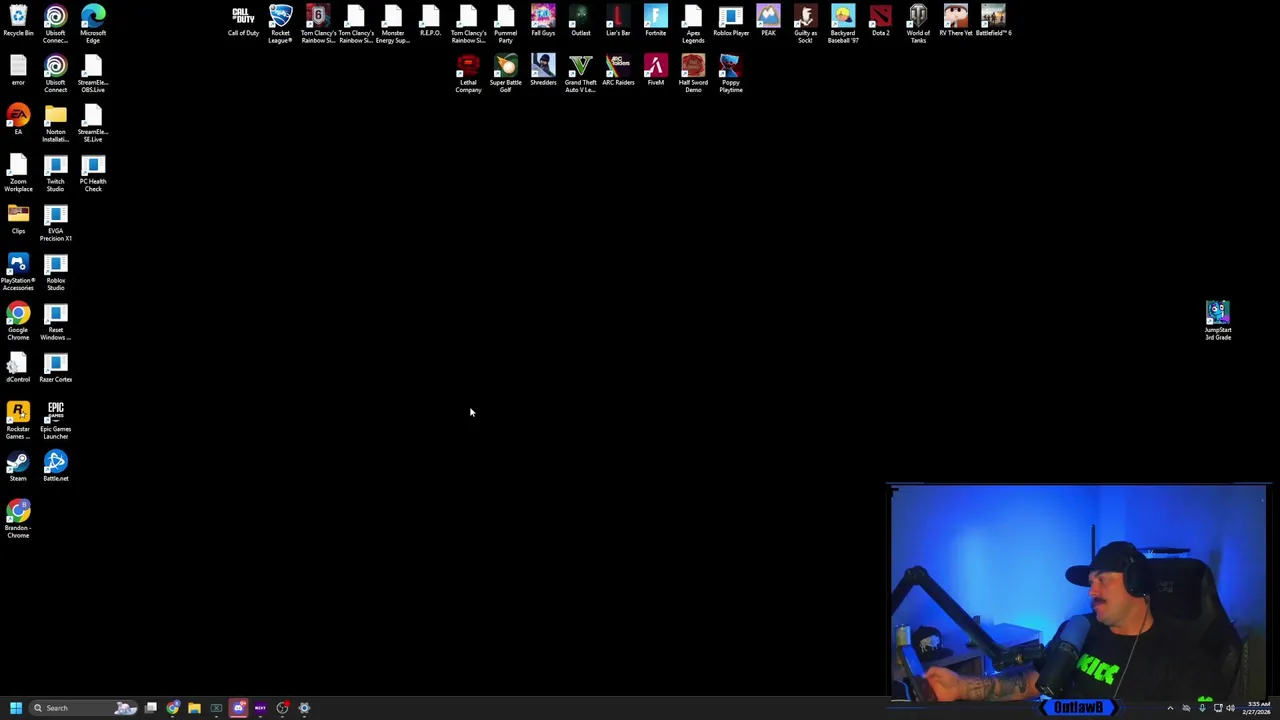1280x720 pixels.
Task: Select the Roblox Studio desktop icon
Action: [55, 272]
